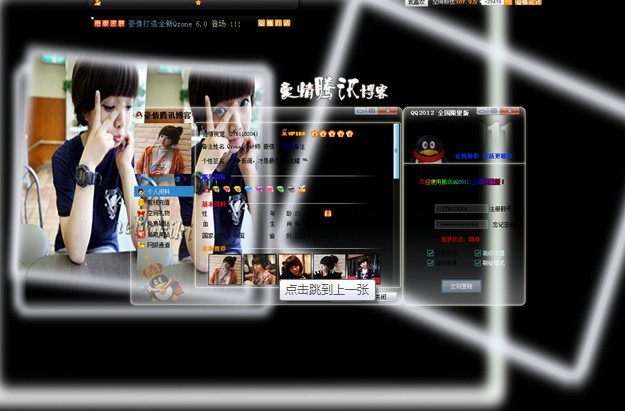The height and width of the screenshot is (411, 625).
Task: Click the register account link beside number field
Action: click(x=500, y=208)
